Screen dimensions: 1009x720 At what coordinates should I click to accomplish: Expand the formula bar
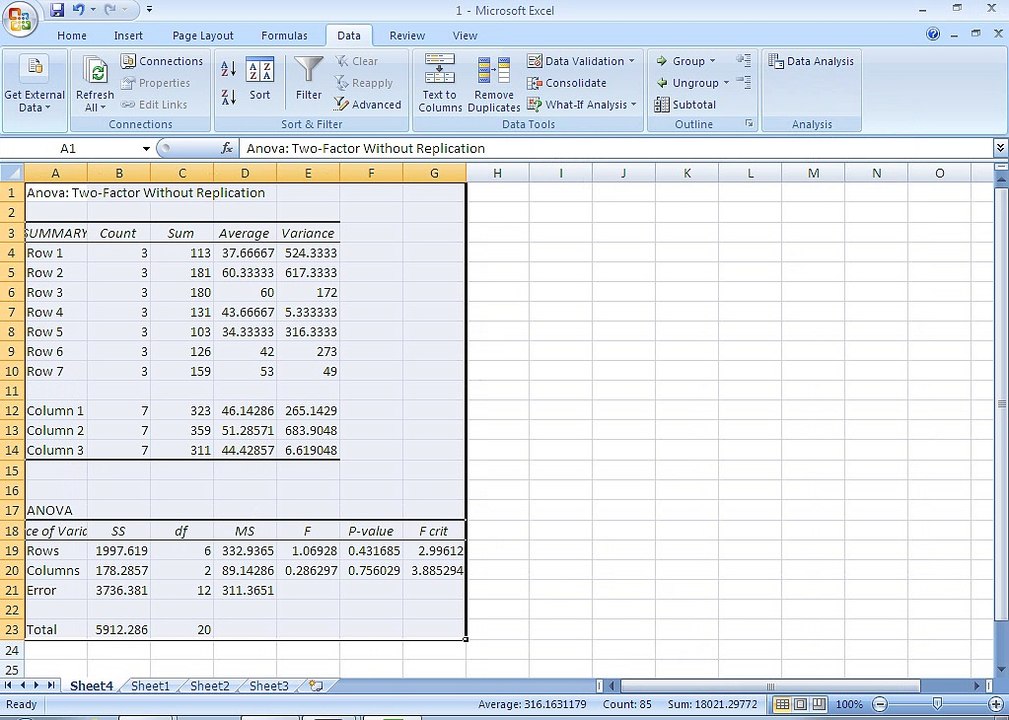tap(1000, 148)
